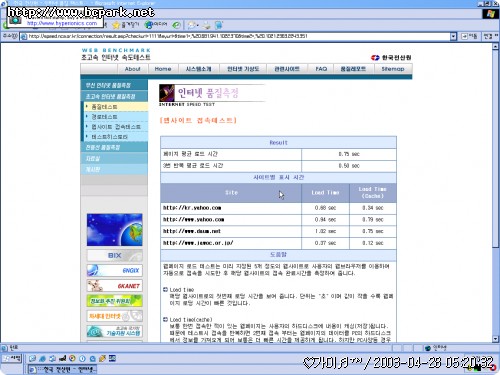
Task: Click the page scrollbar up arrow
Action: 496,47
